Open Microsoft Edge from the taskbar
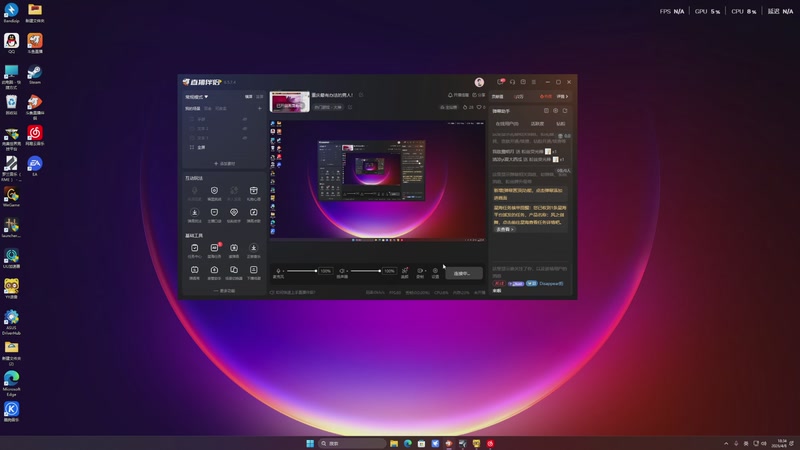The width and height of the screenshot is (800, 450). pos(408,443)
